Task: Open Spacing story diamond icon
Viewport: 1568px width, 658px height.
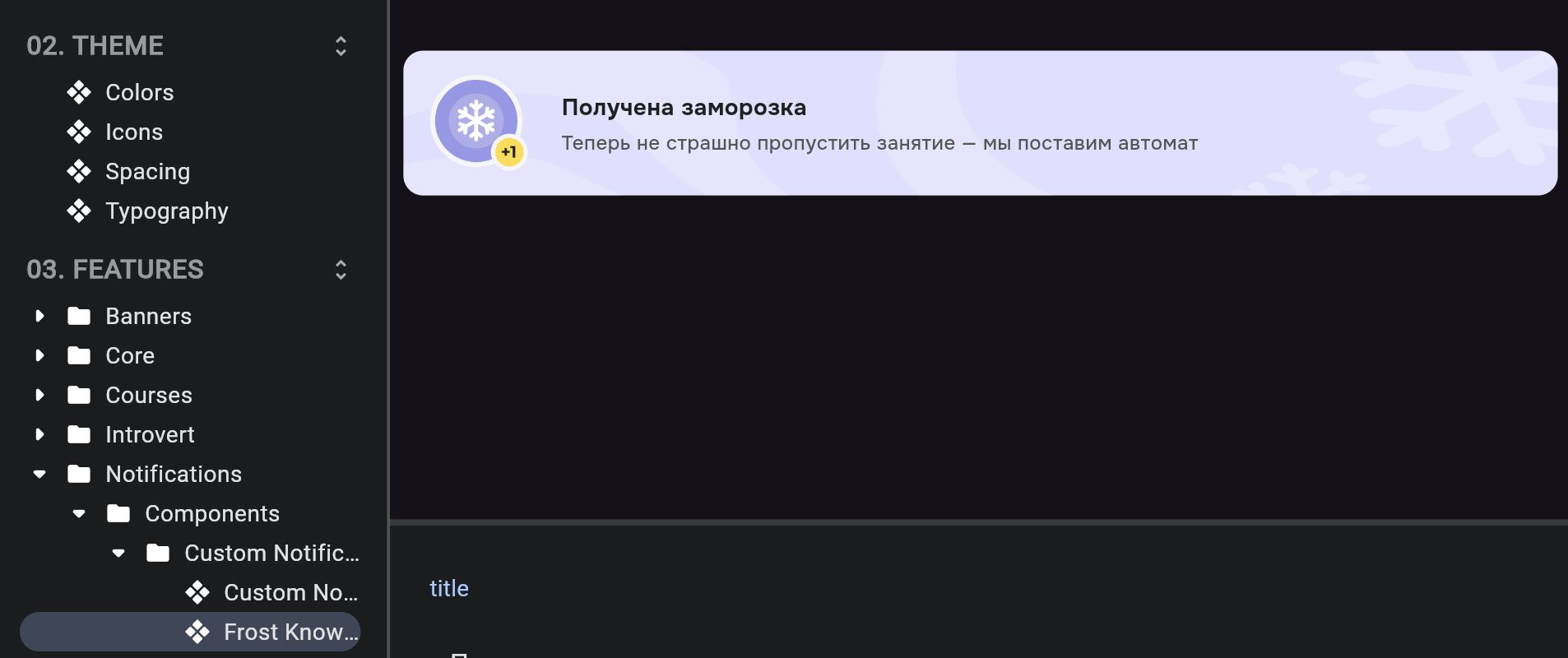Action: (79, 171)
